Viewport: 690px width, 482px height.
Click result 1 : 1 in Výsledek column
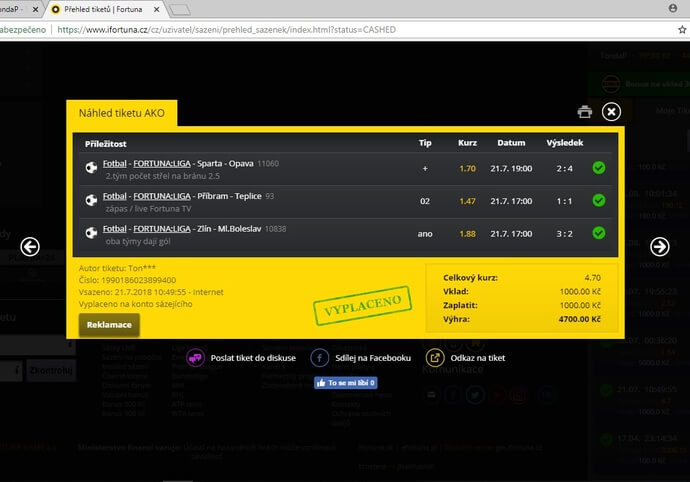click(x=565, y=201)
